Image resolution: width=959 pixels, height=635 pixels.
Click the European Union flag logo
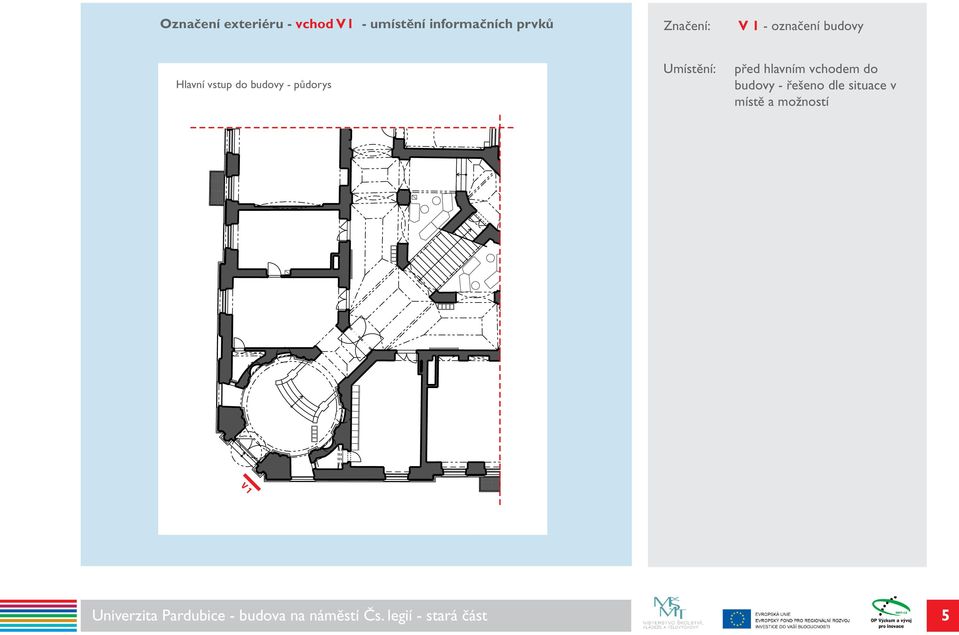coord(736,619)
